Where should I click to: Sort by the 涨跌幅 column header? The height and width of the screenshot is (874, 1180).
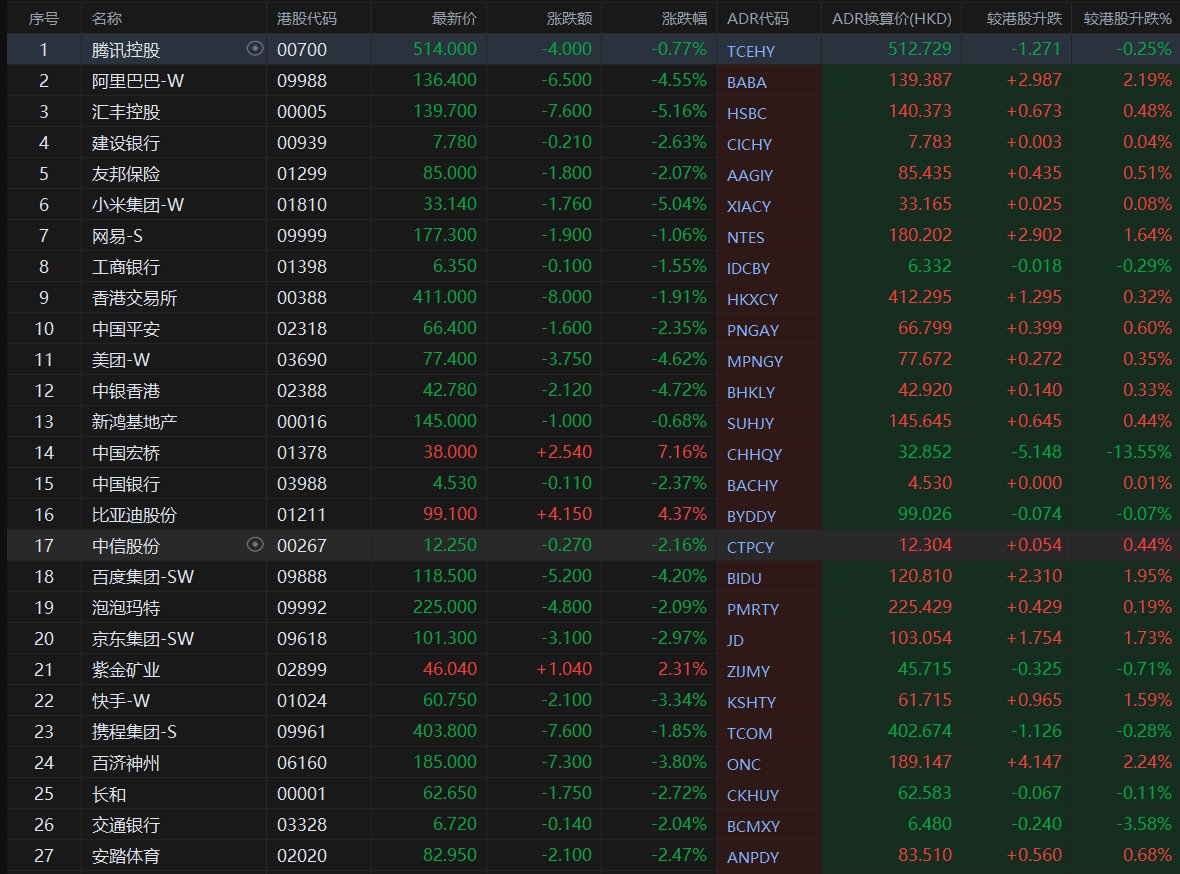(x=684, y=18)
